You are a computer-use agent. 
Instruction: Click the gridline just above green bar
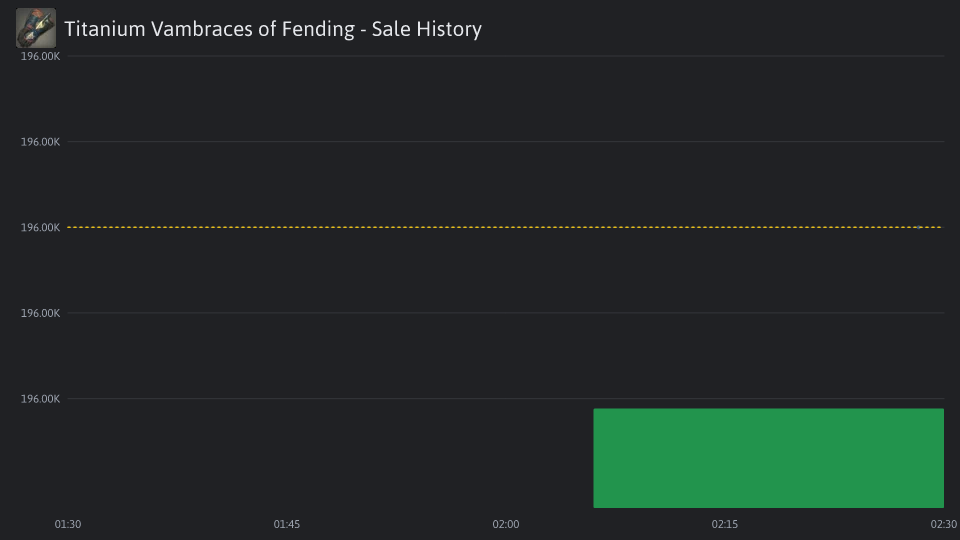click(505, 399)
